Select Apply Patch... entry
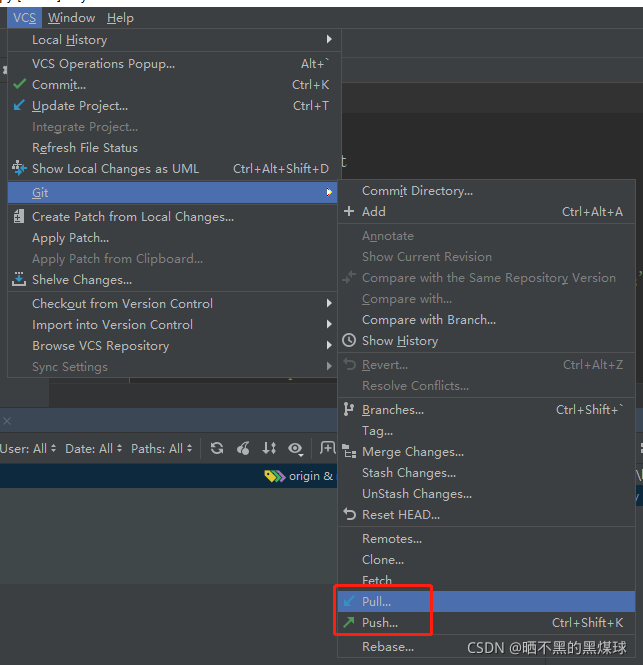Viewport: 643px width, 665px height. (x=173, y=238)
